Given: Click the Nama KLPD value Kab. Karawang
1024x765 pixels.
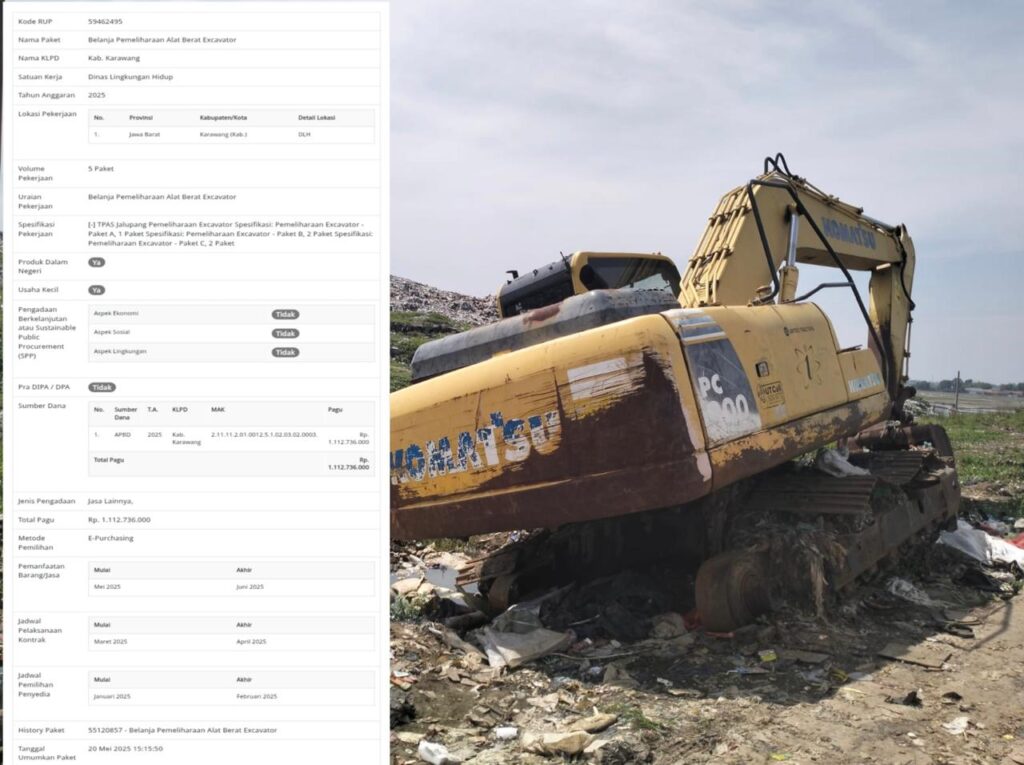Looking at the screenshot, I should 114,58.
